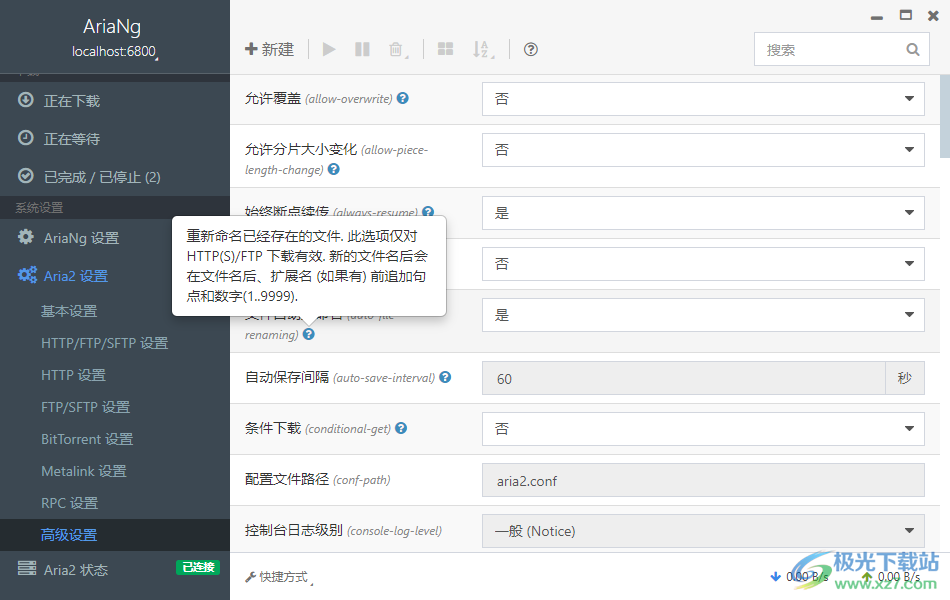Image resolution: width=950 pixels, height=600 pixels.
Task: Open the trash delete menu icon
Action: (397, 49)
